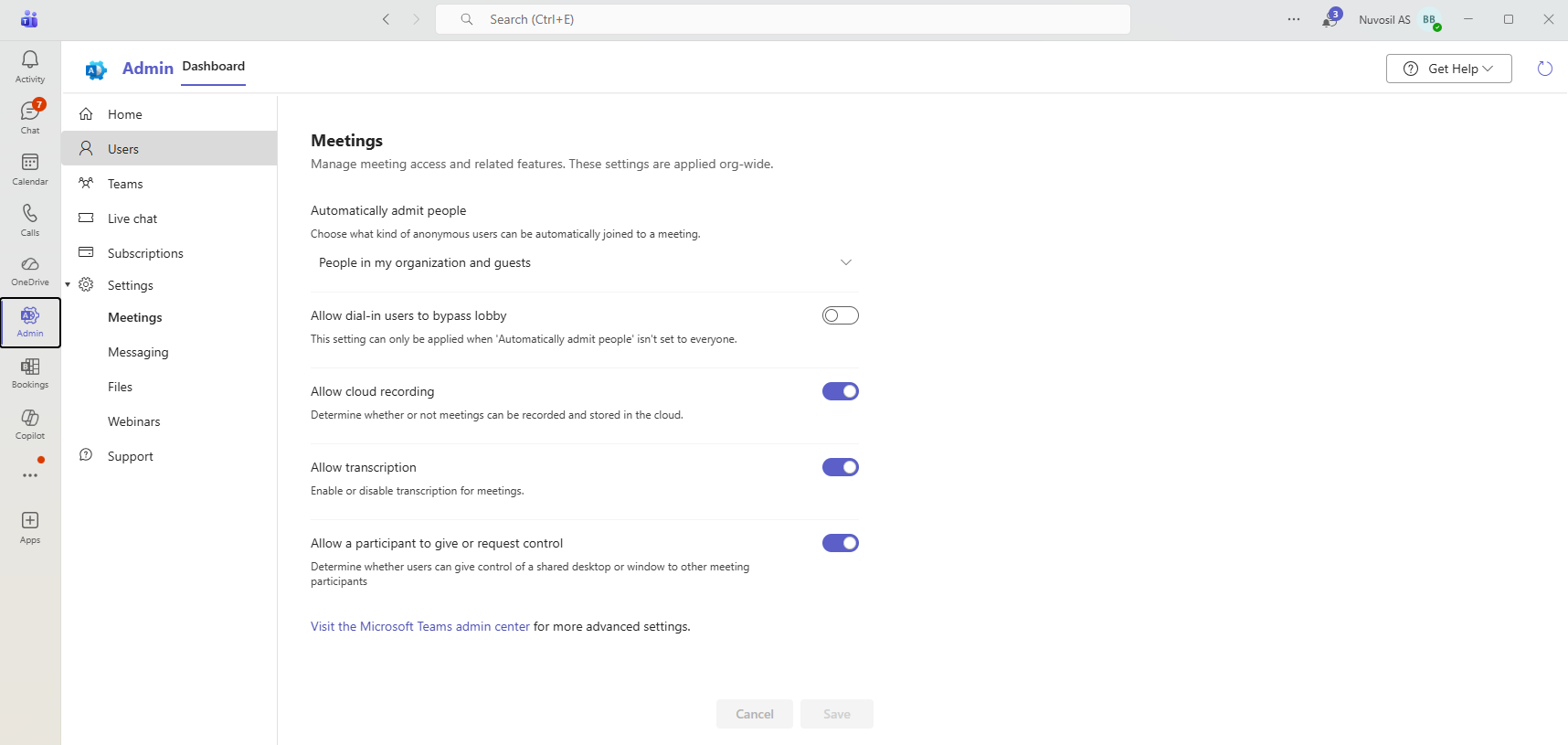The image size is (1568, 745).
Task: Disable give or request control toggle
Action: click(841, 543)
